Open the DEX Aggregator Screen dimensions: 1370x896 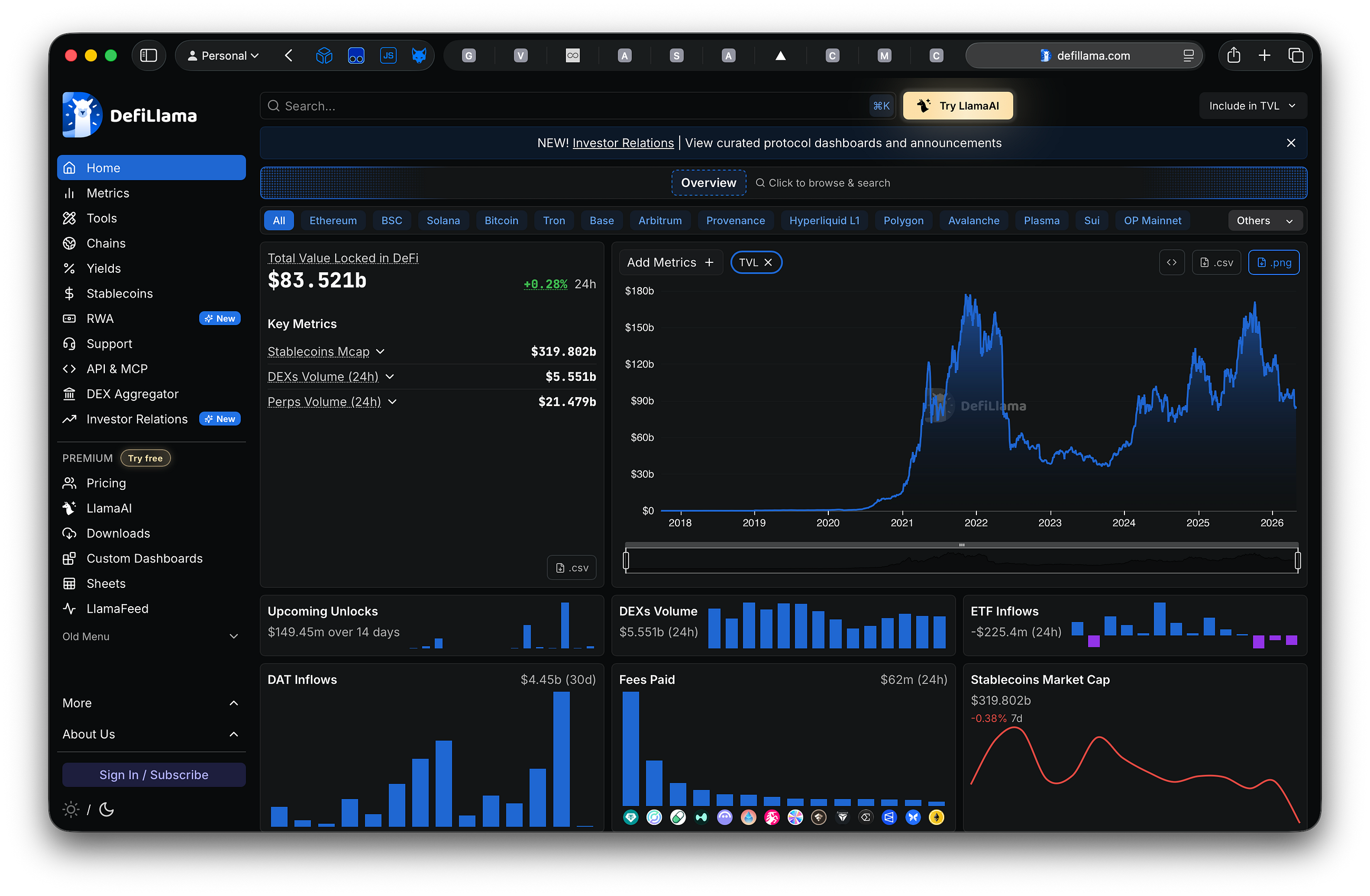[151, 394]
